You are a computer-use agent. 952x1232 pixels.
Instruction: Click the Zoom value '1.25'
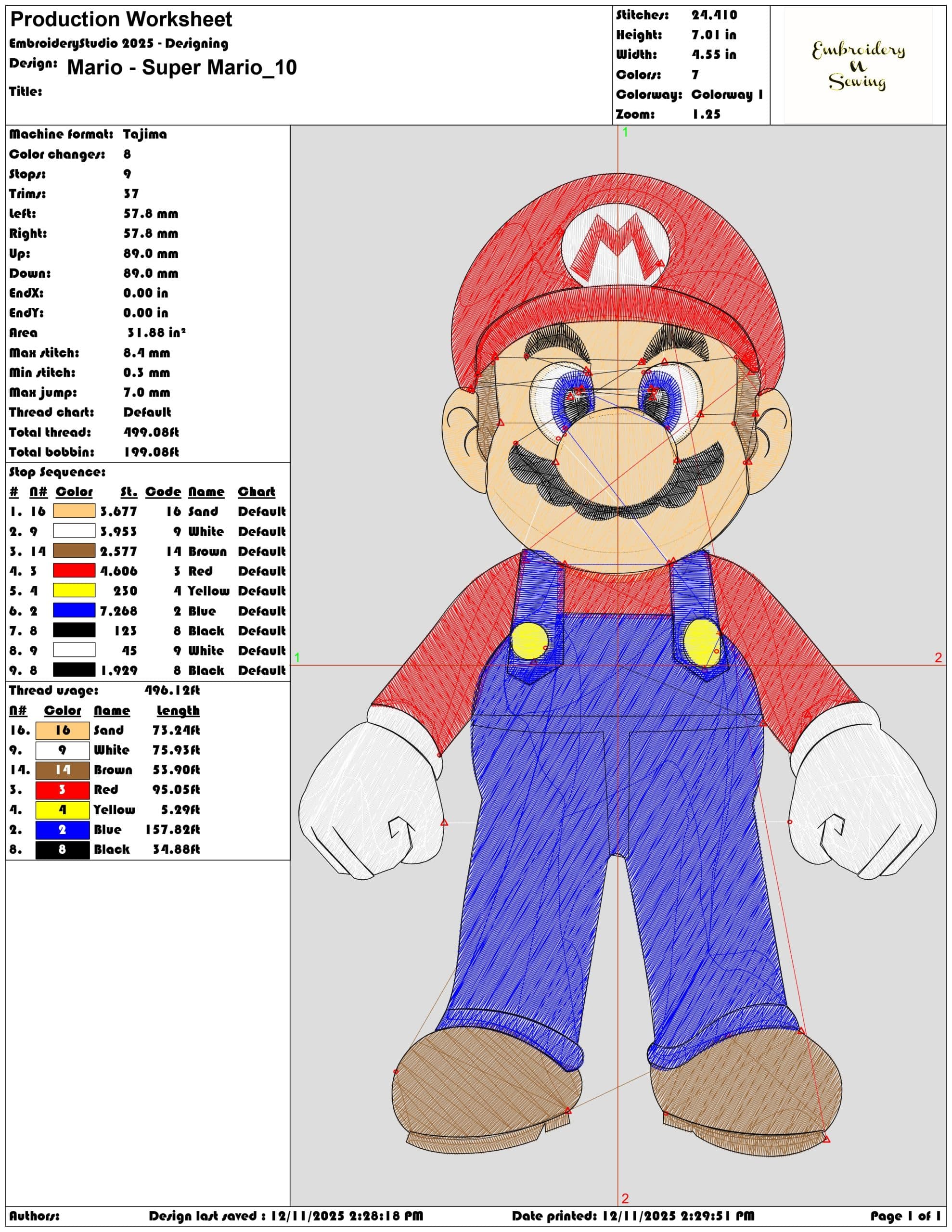coord(707,114)
